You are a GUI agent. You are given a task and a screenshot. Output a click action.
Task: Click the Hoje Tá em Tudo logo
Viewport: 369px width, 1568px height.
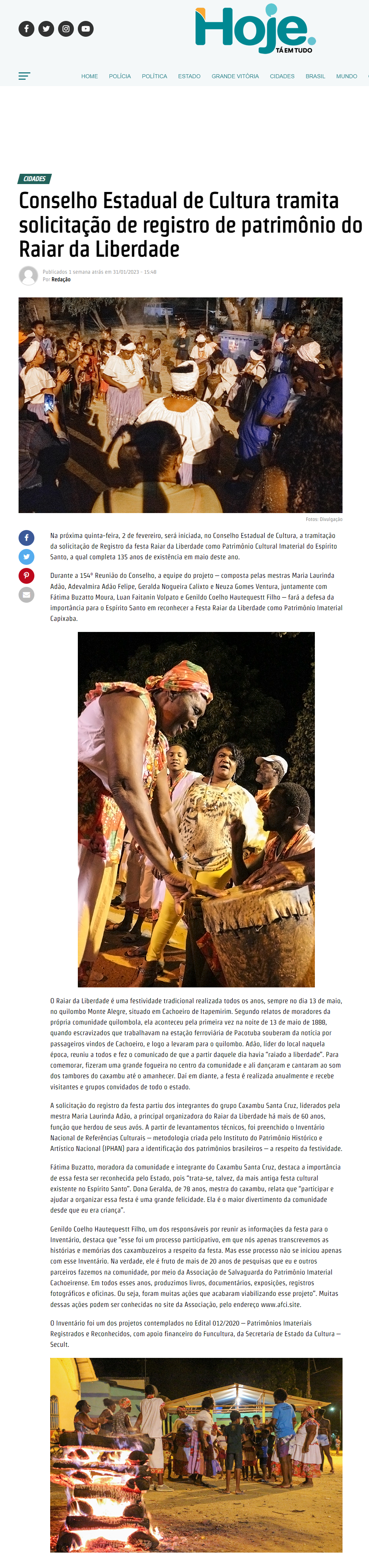click(255, 29)
